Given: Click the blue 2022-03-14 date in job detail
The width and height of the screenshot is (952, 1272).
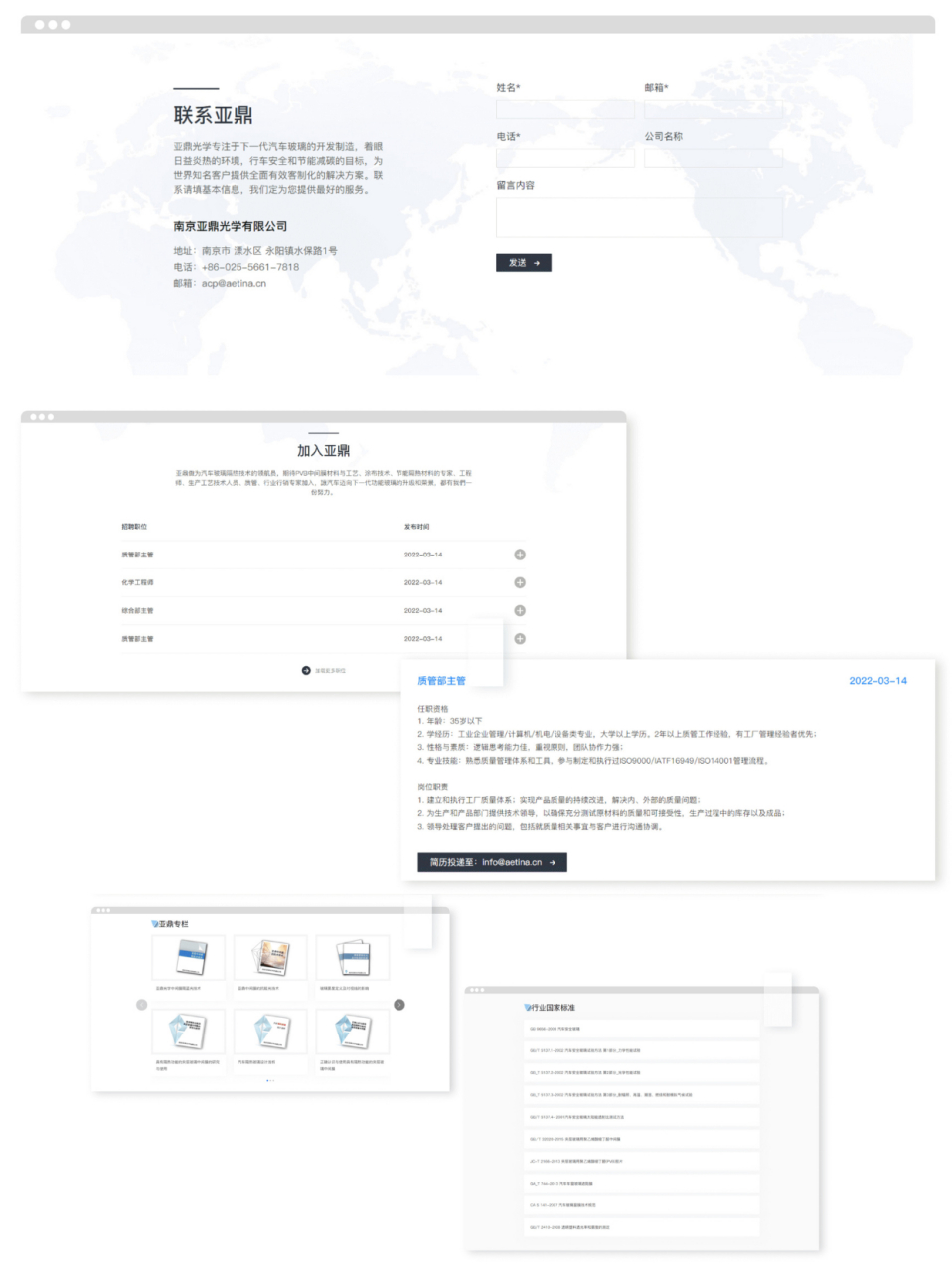Looking at the screenshot, I should tap(877, 681).
